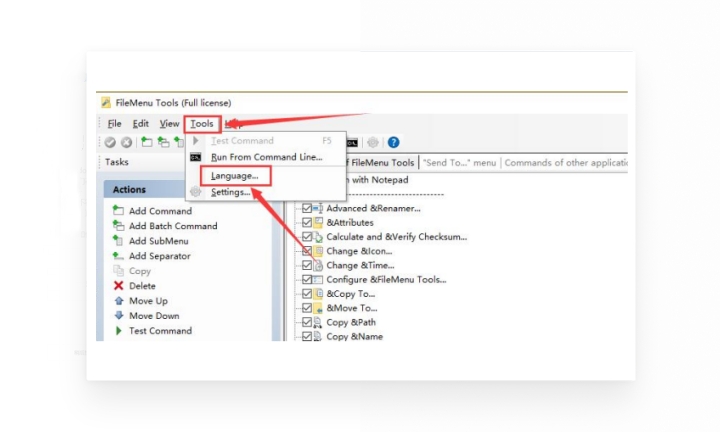Click the gray X Cancel toolbar icon
The image size is (720, 432).
(126, 142)
